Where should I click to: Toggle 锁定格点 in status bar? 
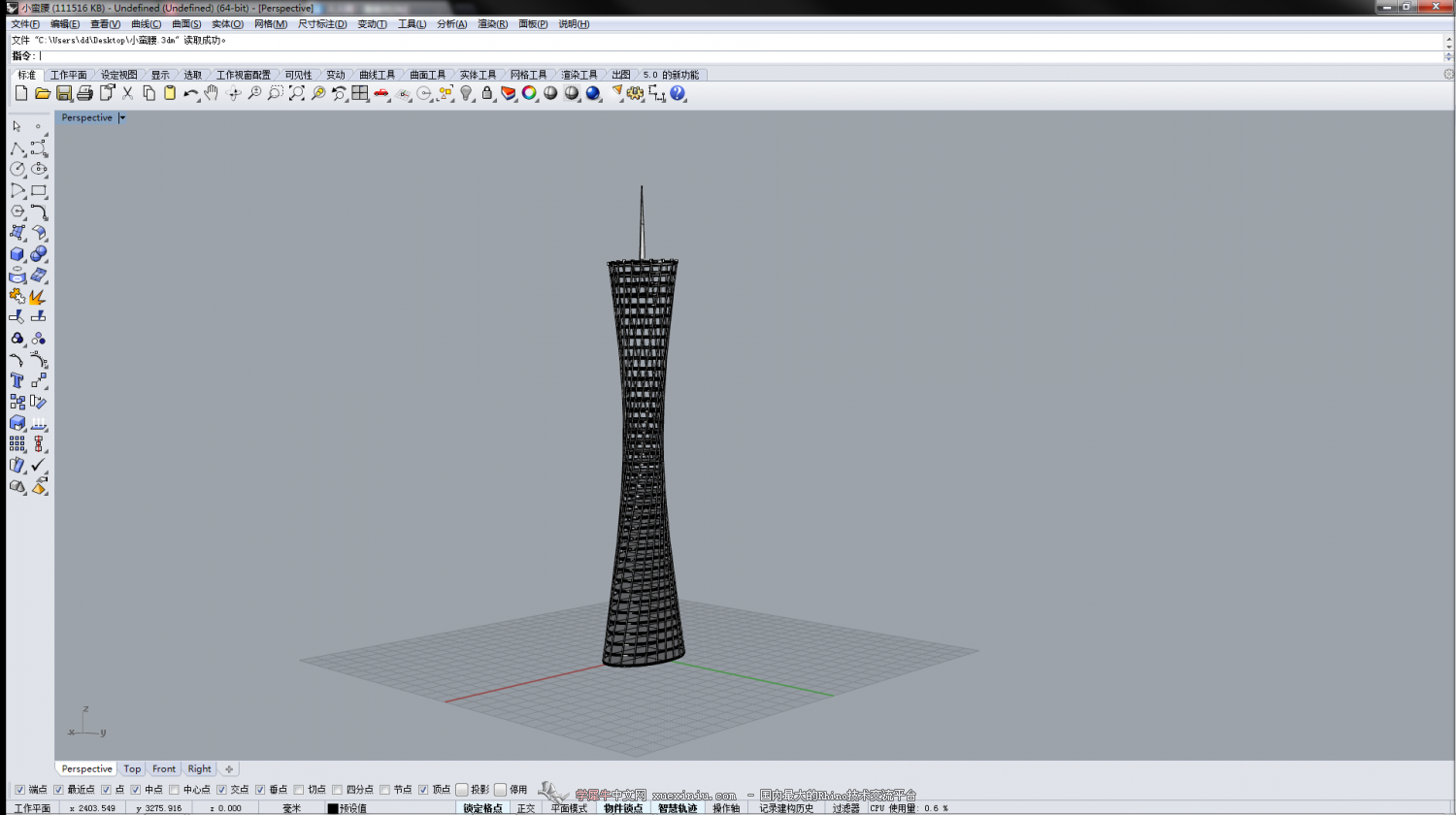point(482,808)
